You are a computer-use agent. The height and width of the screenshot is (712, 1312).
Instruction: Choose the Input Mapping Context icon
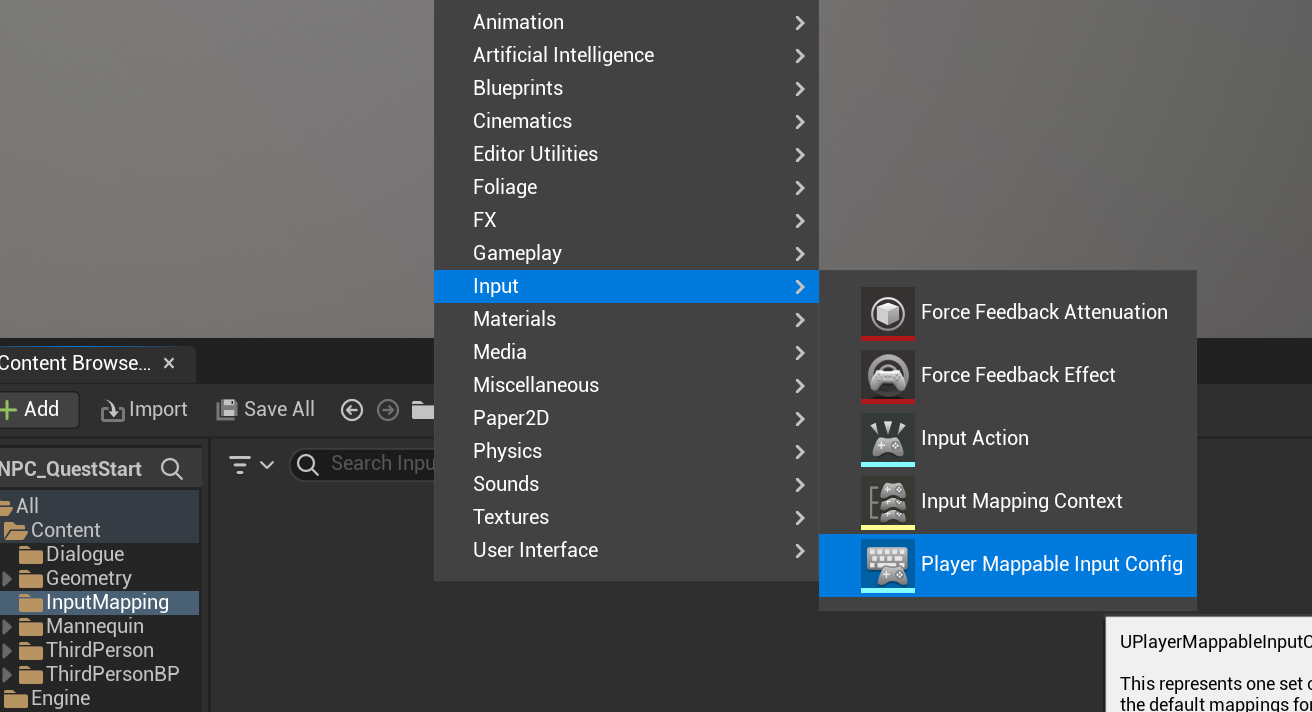click(x=888, y=502)
